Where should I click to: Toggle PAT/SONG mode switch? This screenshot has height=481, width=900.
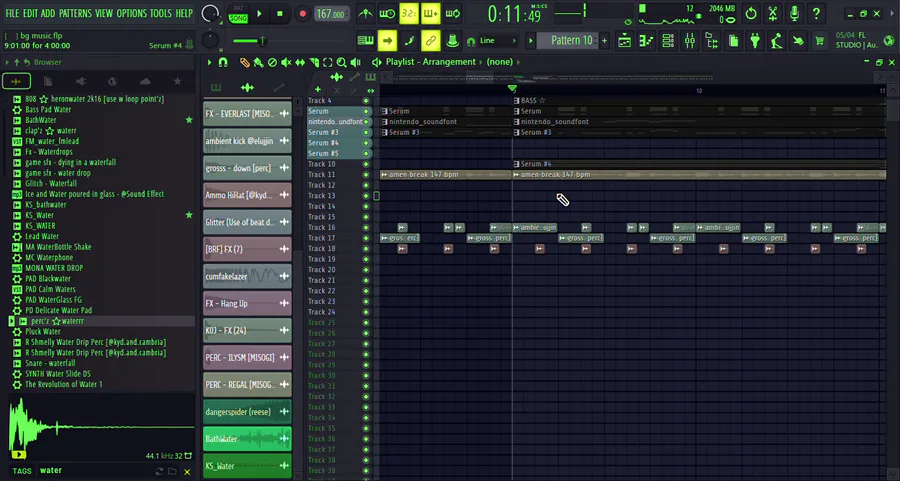238,14
